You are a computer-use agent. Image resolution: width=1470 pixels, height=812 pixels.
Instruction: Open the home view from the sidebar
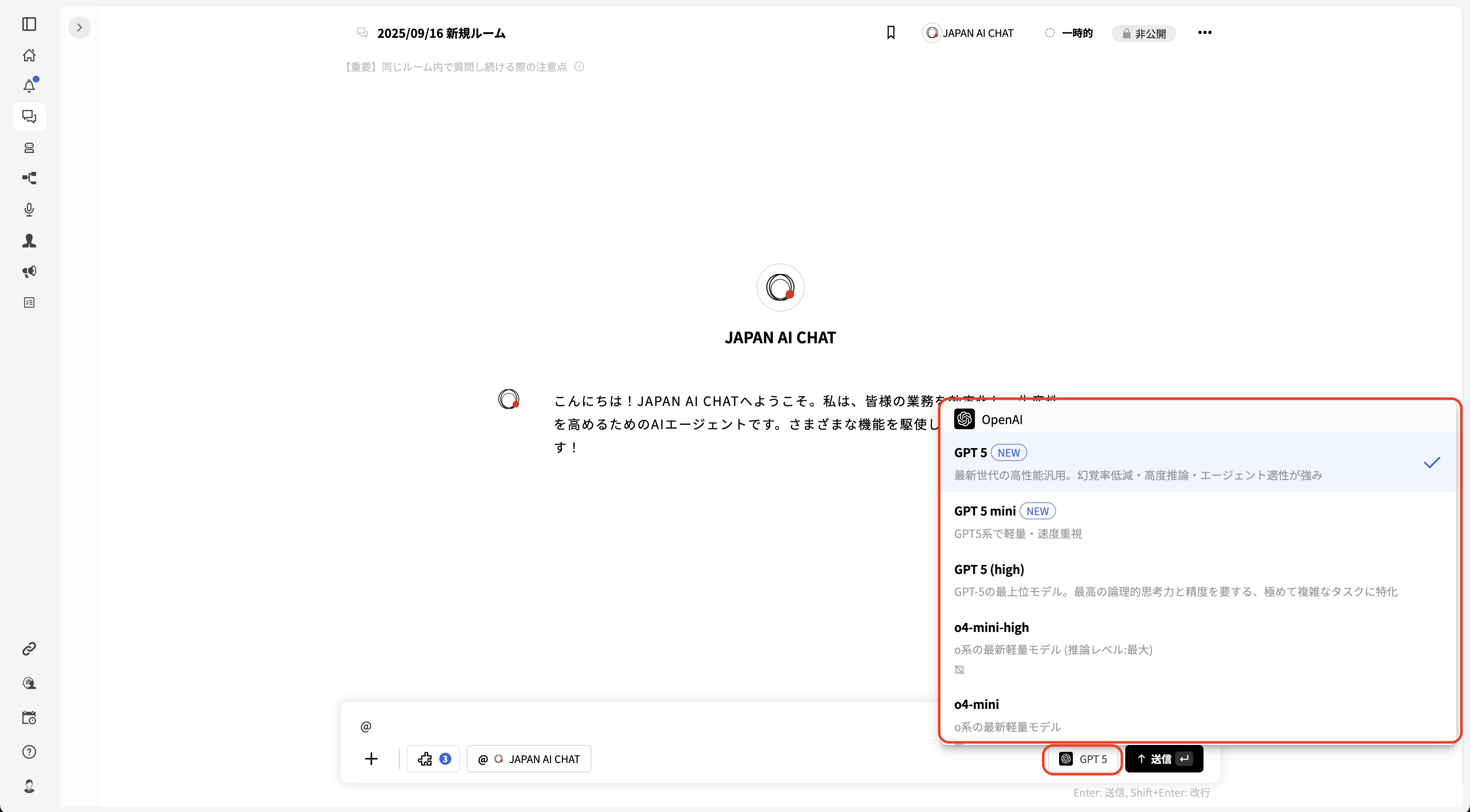click(28, 55)
